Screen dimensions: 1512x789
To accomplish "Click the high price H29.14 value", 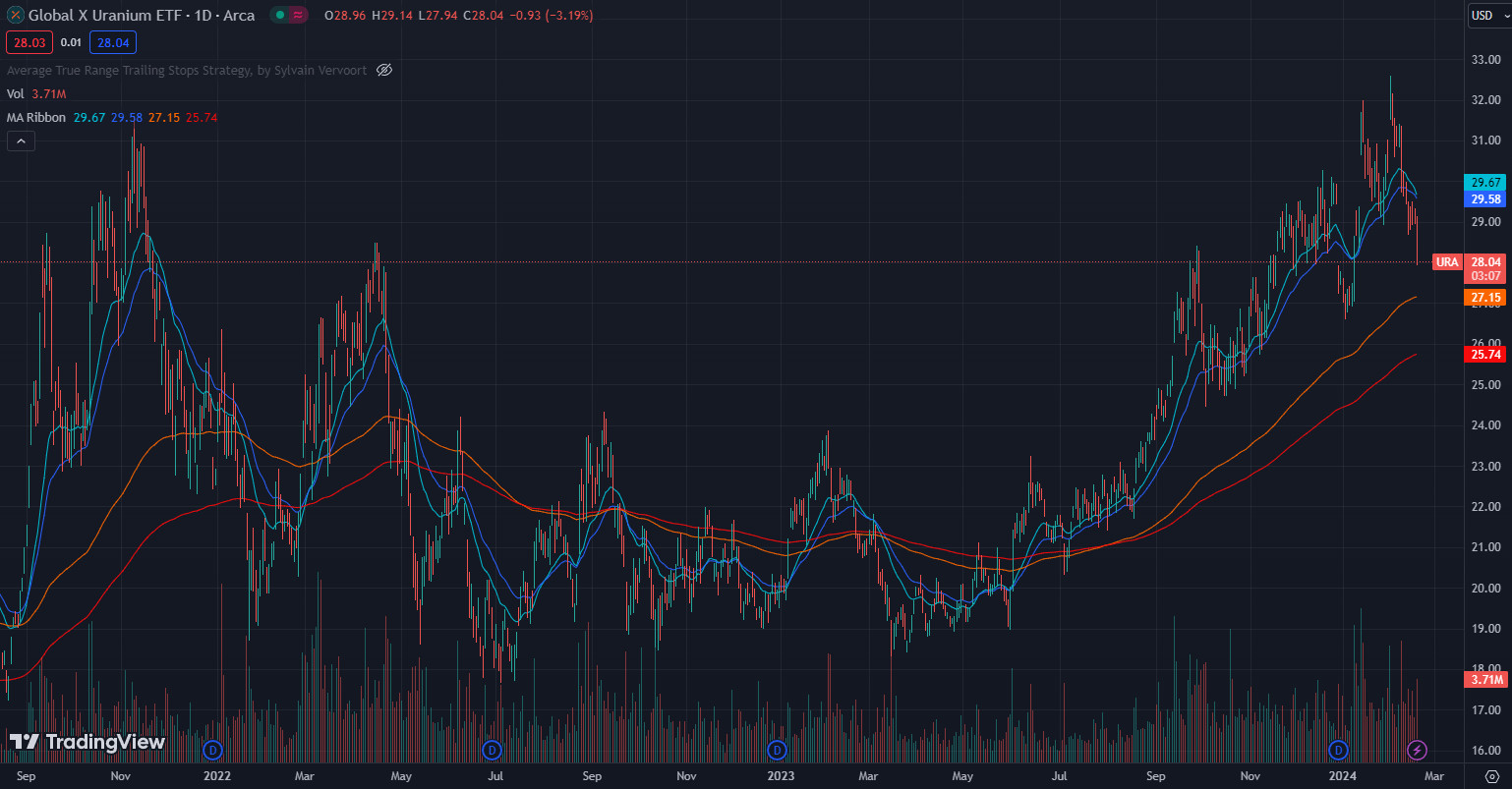I will tap(392, 16).
